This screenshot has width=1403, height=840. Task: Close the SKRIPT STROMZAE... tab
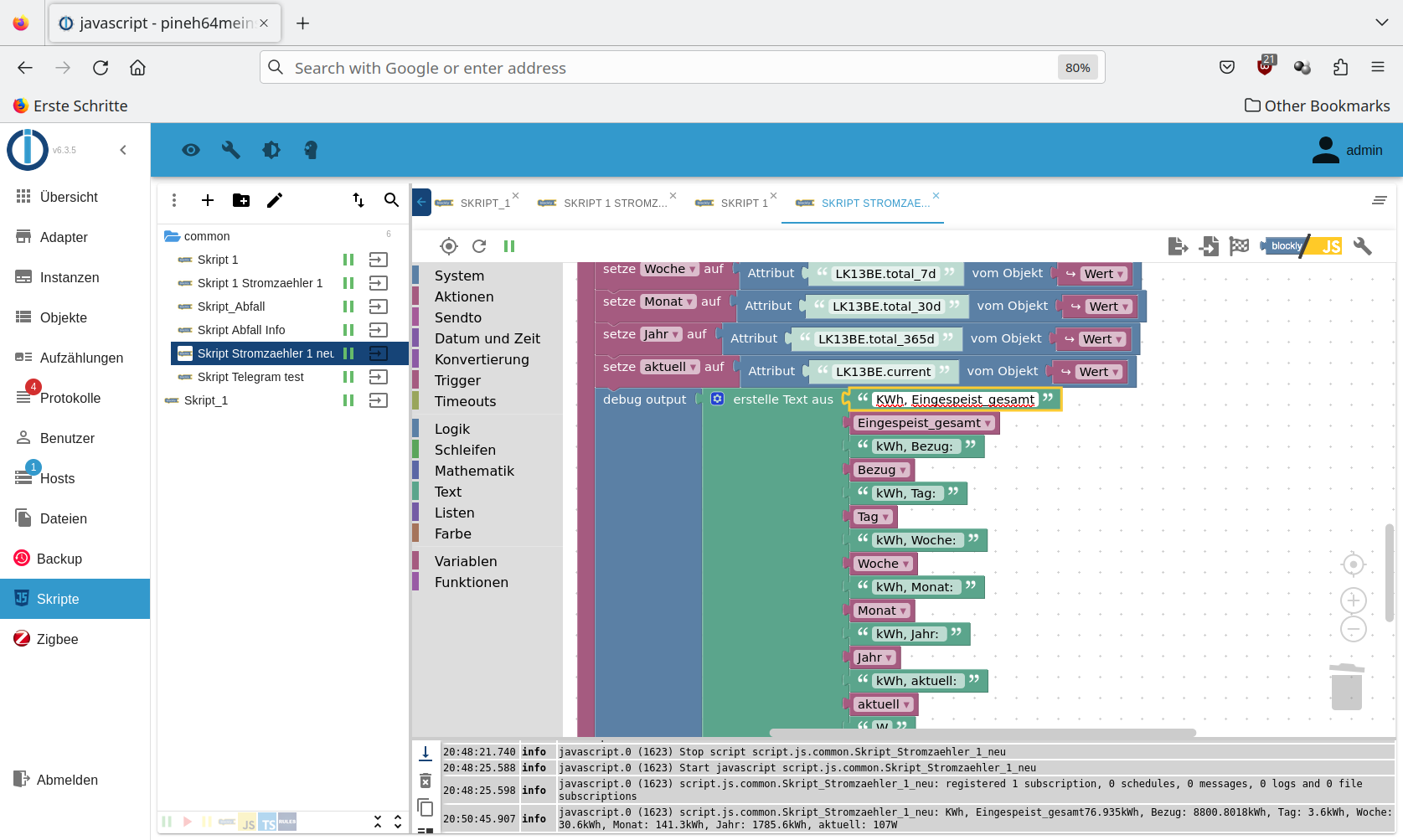point(936,196)
